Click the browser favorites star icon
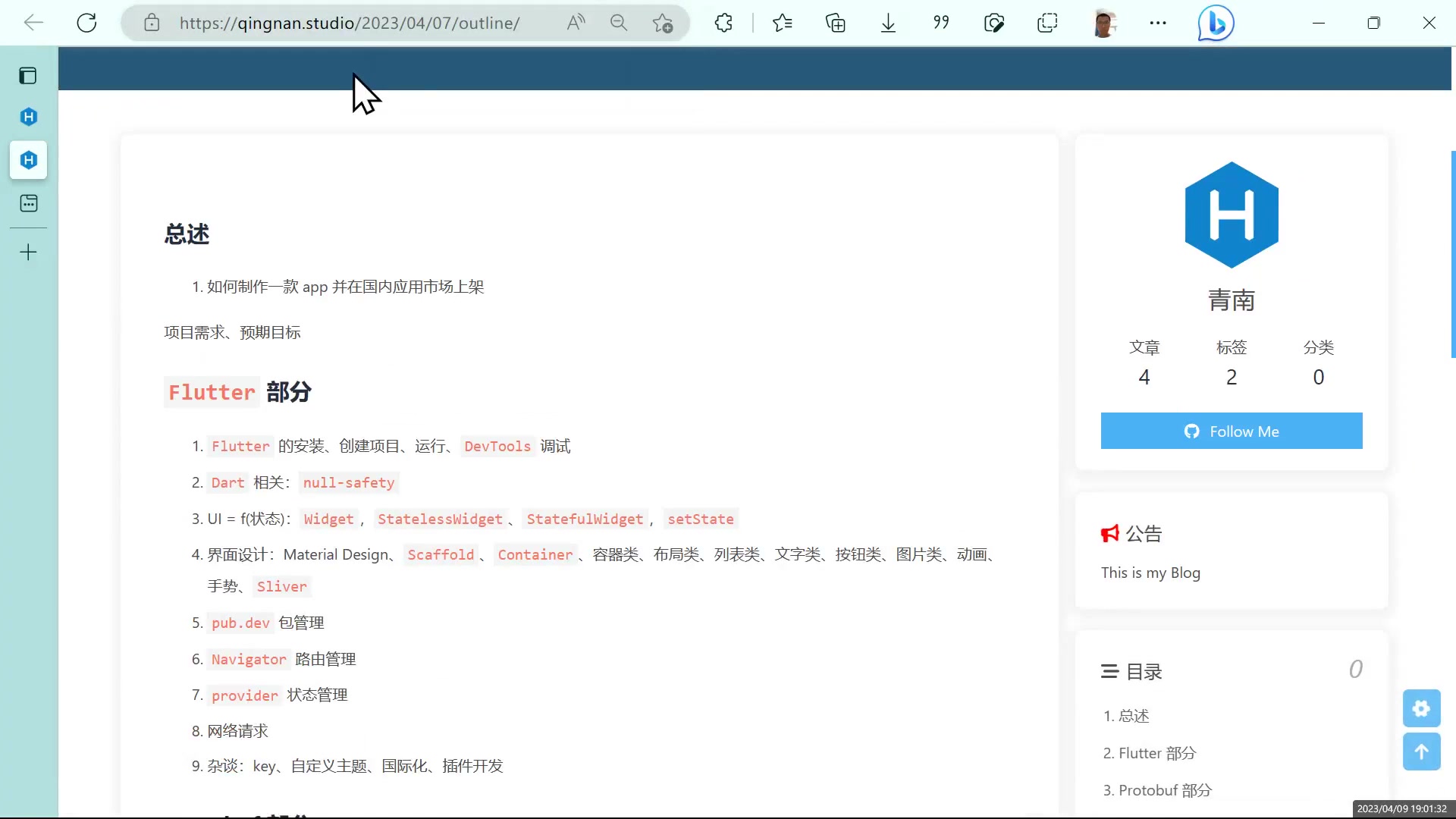Screen dimensions: 1456x819 [783, 22]
